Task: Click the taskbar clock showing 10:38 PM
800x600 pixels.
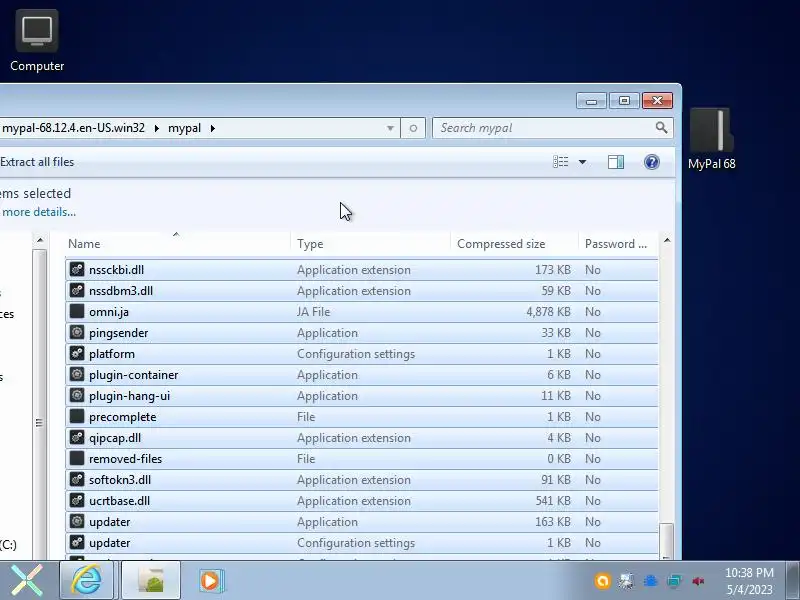Action: click(749, 573)
